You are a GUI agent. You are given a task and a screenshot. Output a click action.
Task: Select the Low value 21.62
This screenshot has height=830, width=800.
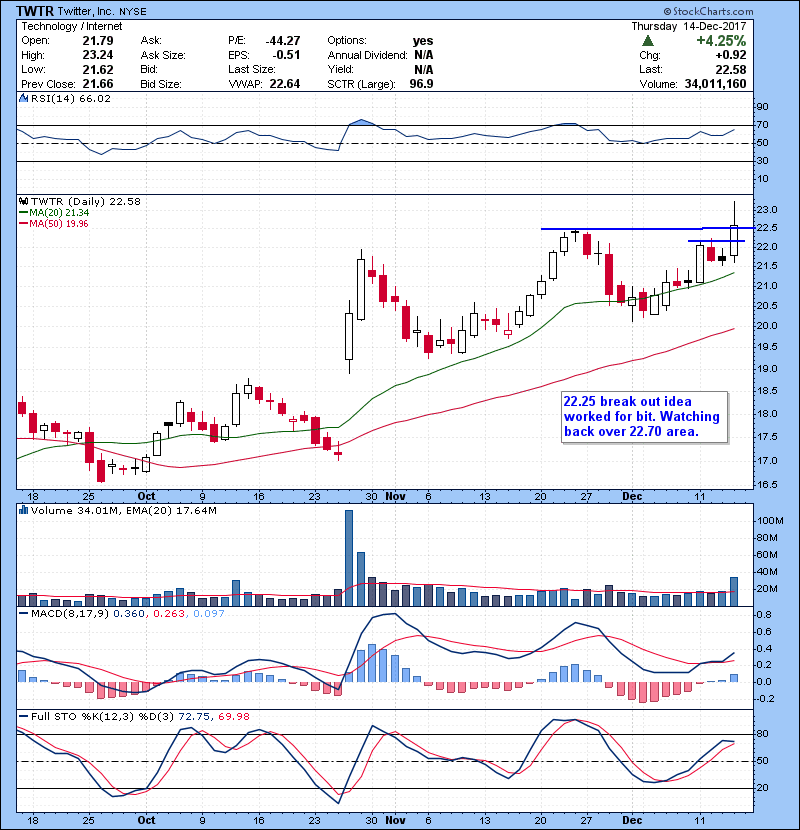coord(98,69)
